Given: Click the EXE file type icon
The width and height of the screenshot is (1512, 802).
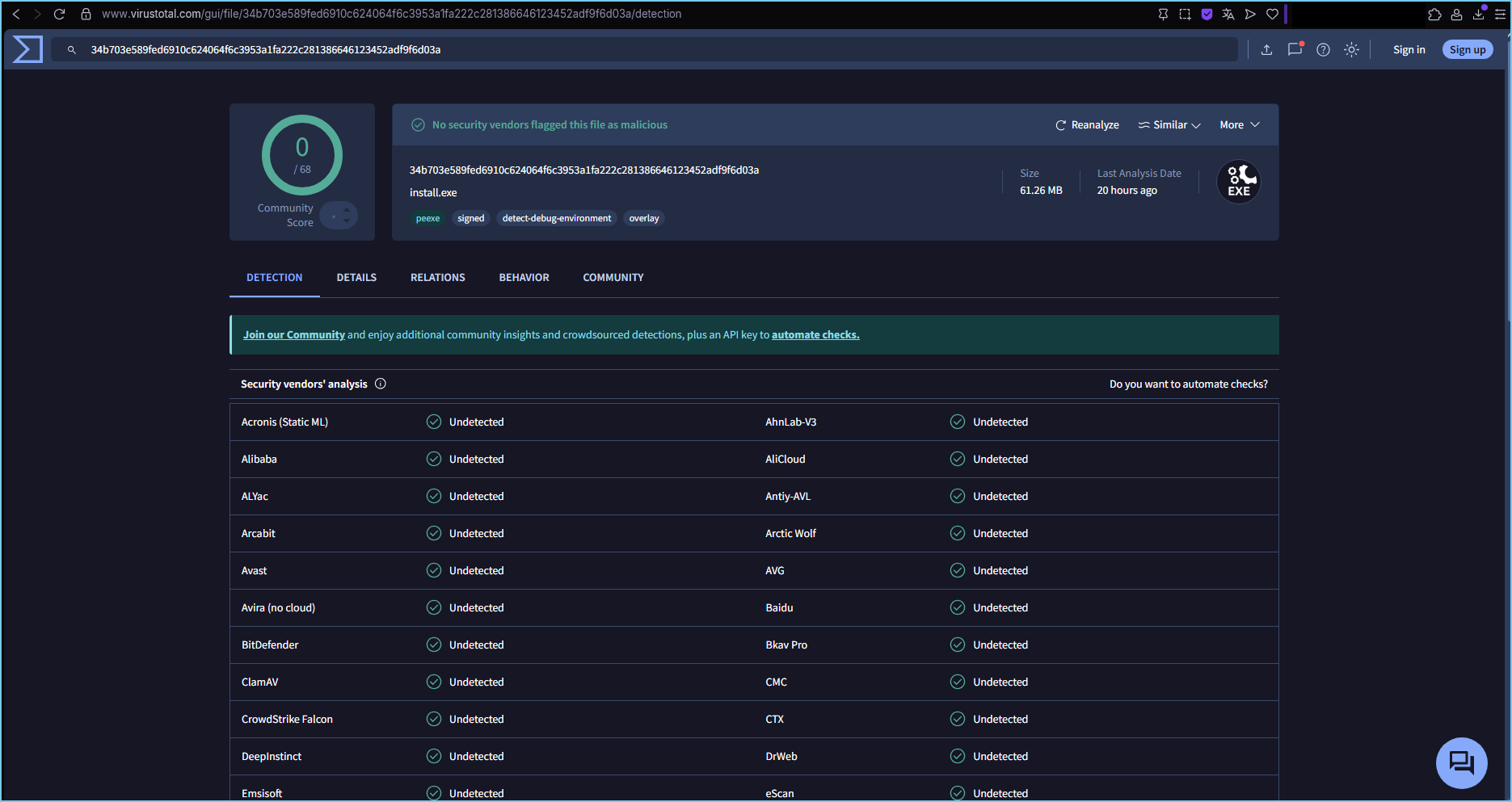Looking at the screenshot, I should tap(1239, 182).
